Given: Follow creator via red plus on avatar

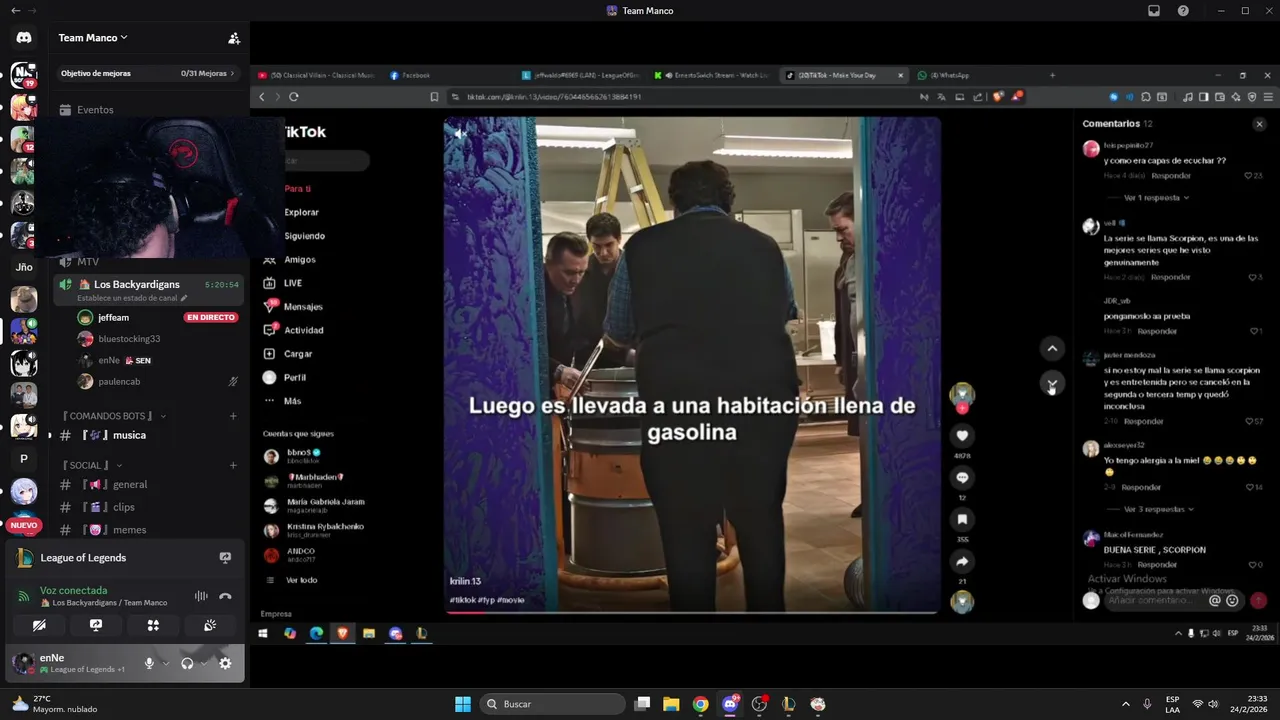Looking at the screenshot, I should 962,408.
